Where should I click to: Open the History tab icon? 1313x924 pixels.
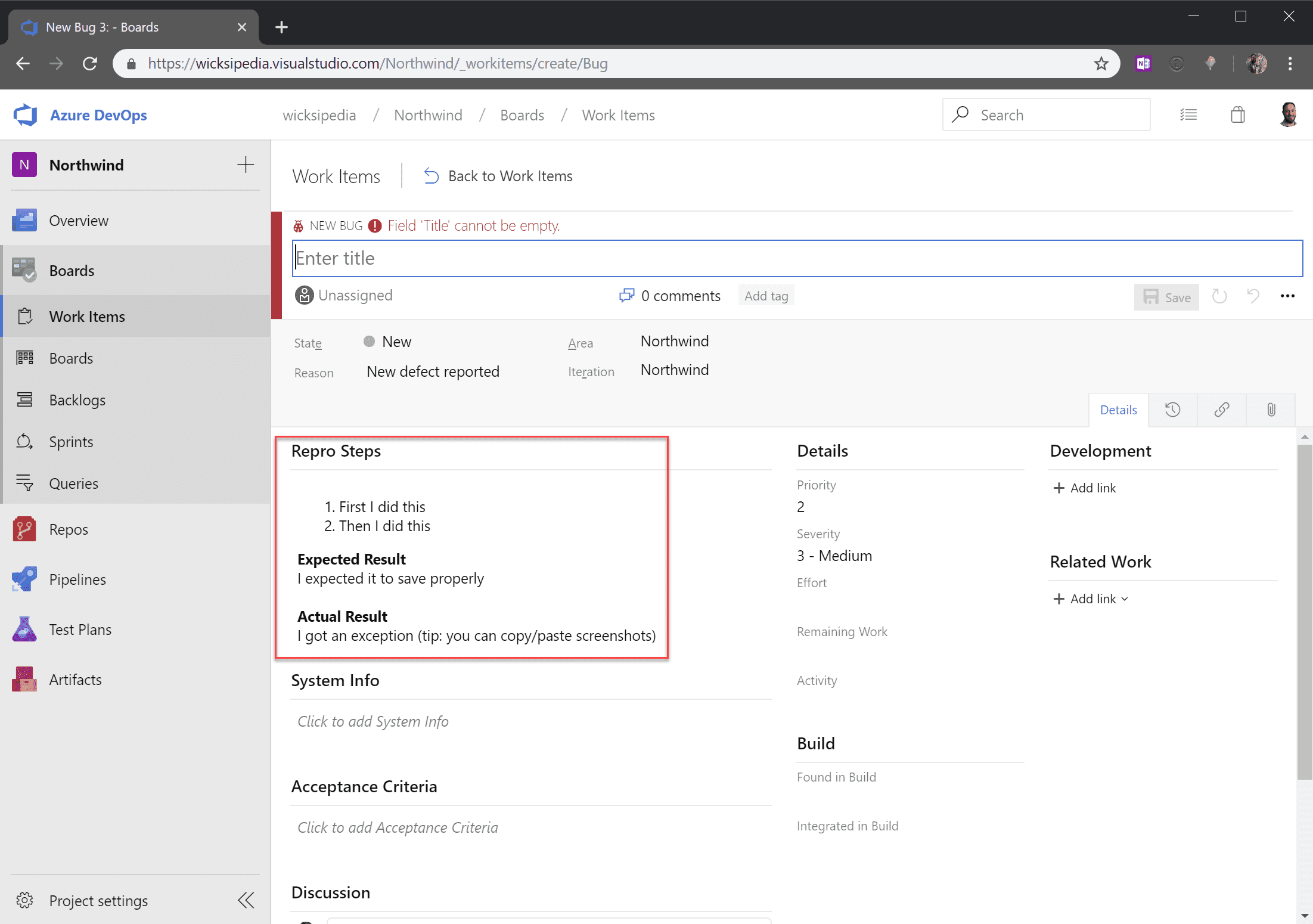pos(1172,410)
